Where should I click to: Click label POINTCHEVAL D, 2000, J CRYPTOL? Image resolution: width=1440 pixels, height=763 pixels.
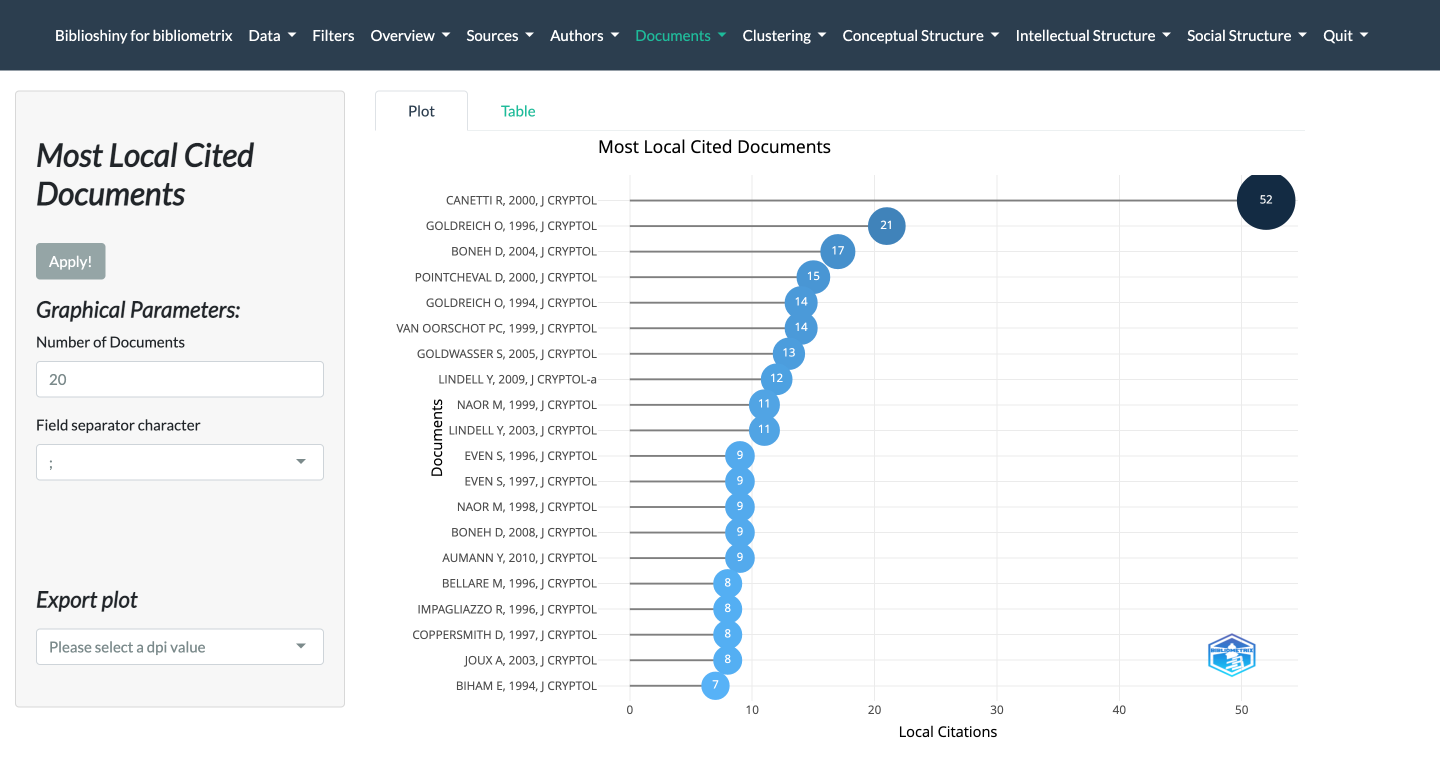click(x=506, y=277)
